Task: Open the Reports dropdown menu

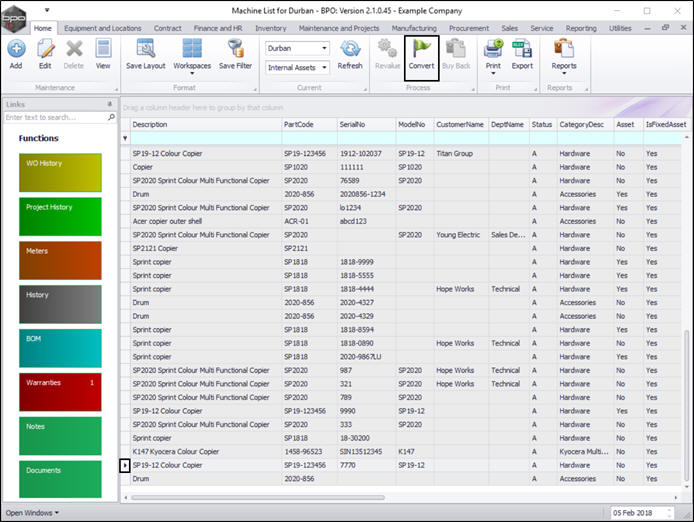Action: tap(564, 66)
